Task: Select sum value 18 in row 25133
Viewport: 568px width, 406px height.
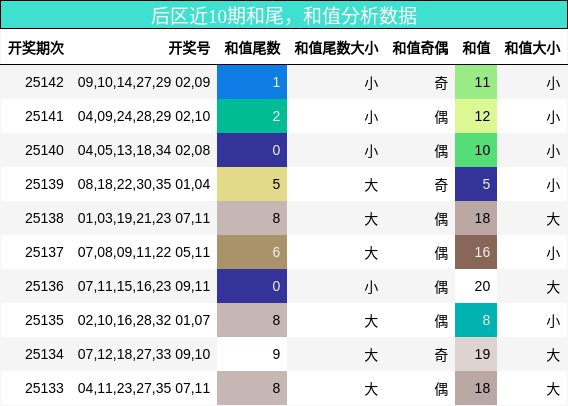Action: point(476,388)
